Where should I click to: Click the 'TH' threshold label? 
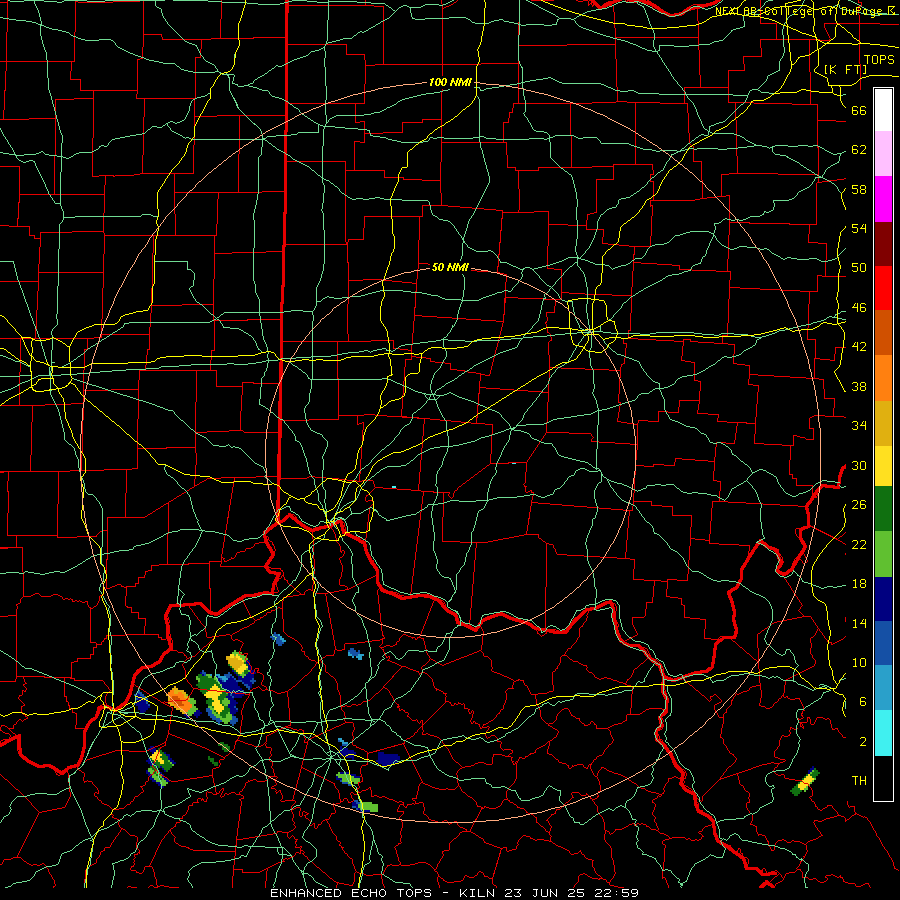tap(859, 781)
